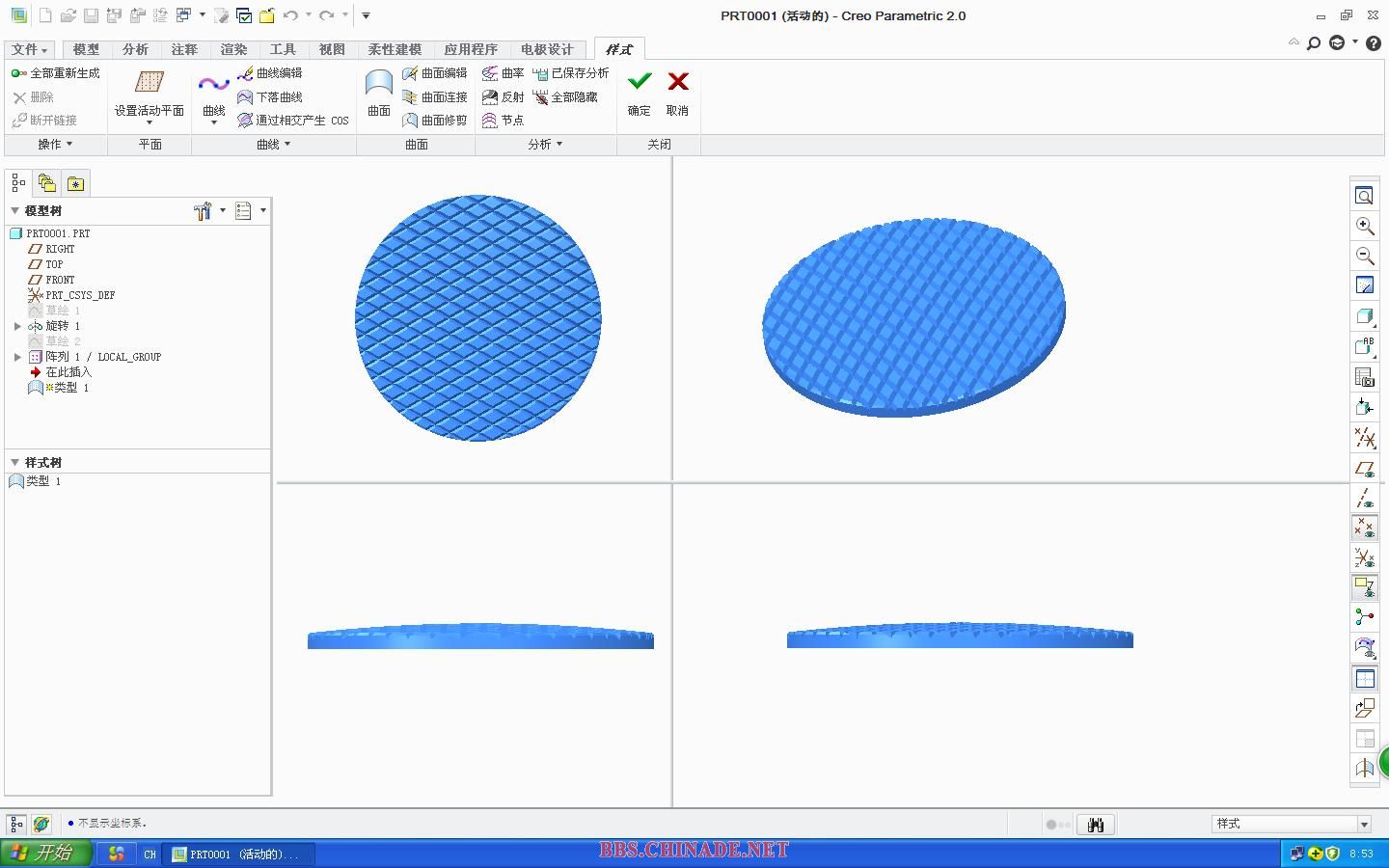Open the help question mark icon

click(x=1375, y=43)
